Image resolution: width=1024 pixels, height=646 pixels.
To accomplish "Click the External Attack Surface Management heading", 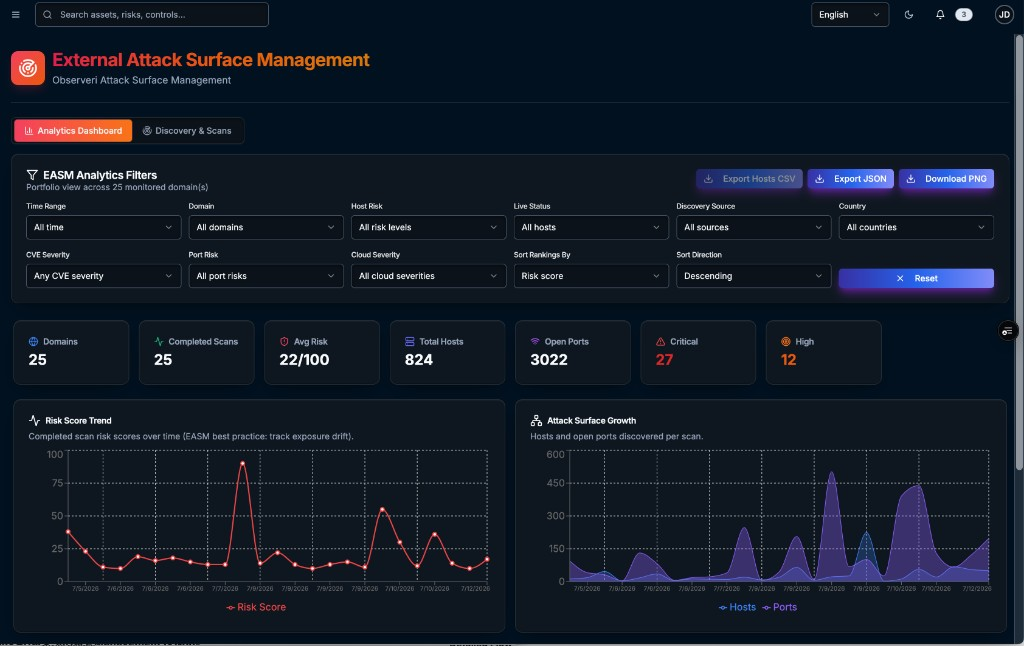I will (x=211, y=60).
